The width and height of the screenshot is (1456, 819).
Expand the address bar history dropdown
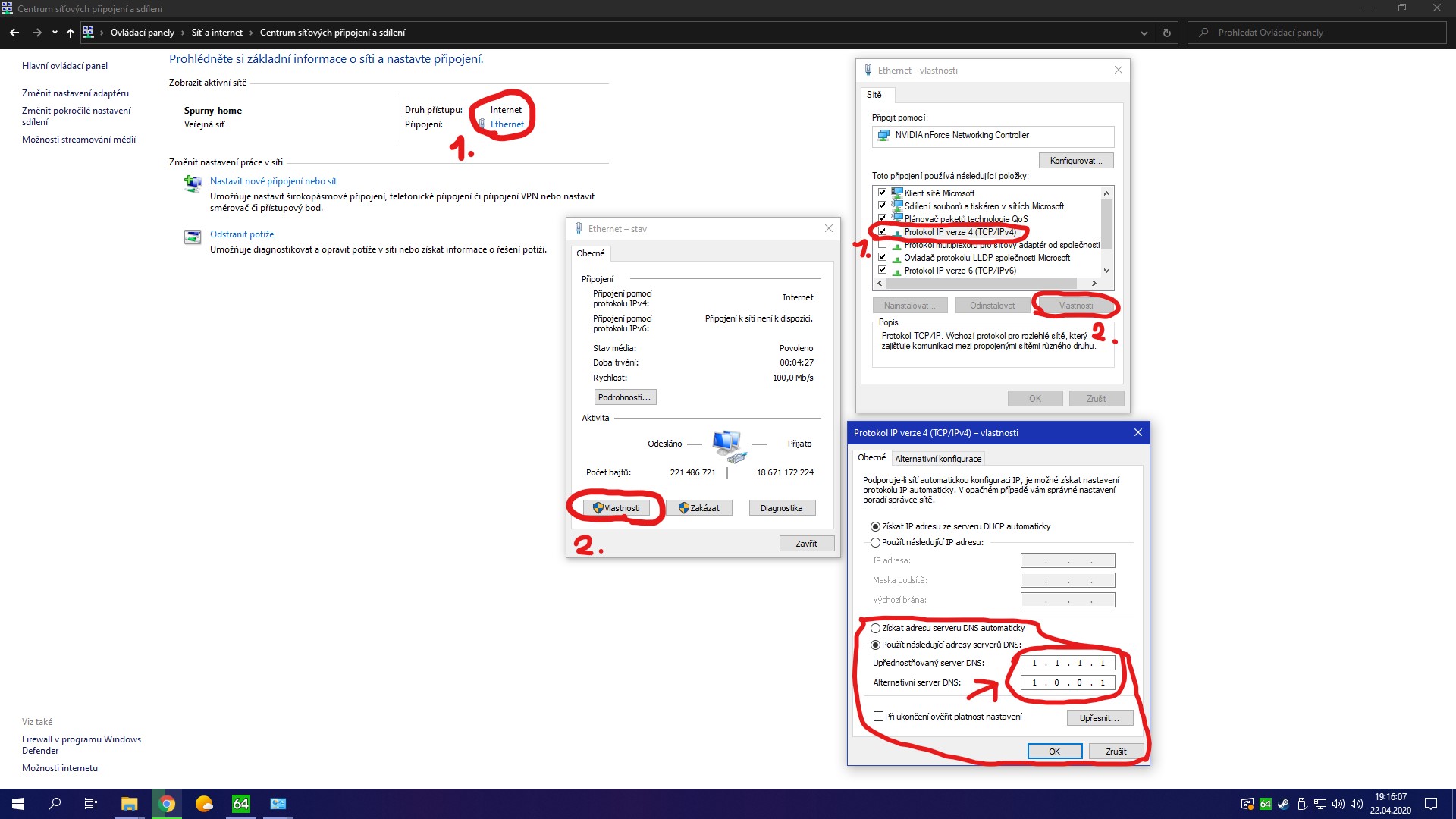click(1144, 33)
